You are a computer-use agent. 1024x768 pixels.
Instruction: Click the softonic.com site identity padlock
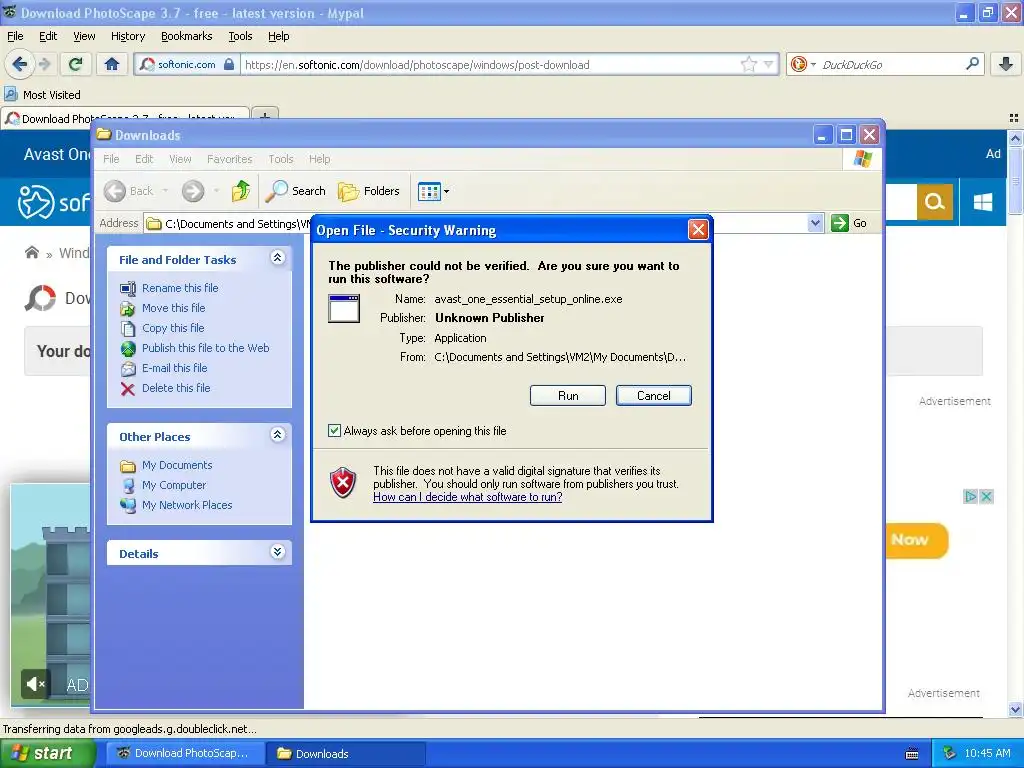click(x=229, y=64)
